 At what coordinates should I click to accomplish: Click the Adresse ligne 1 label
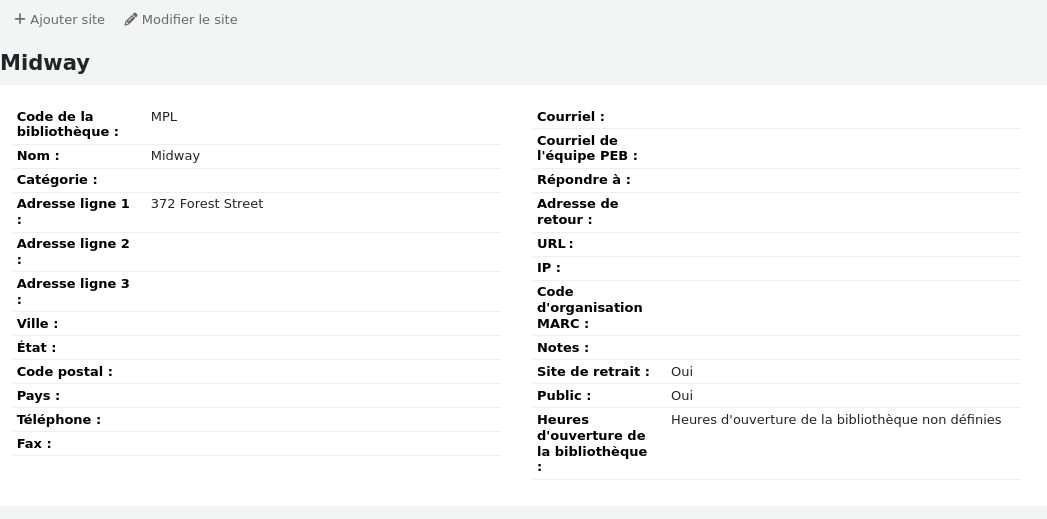(x=73, y=212)
